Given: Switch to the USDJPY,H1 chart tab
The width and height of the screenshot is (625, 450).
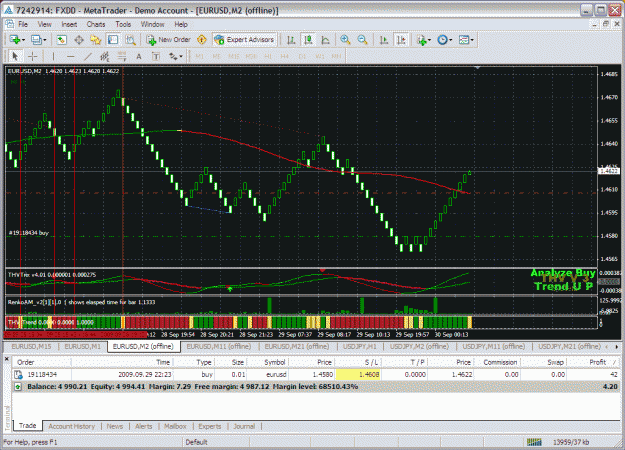Looking at the screenshot, I should (360, 347).
